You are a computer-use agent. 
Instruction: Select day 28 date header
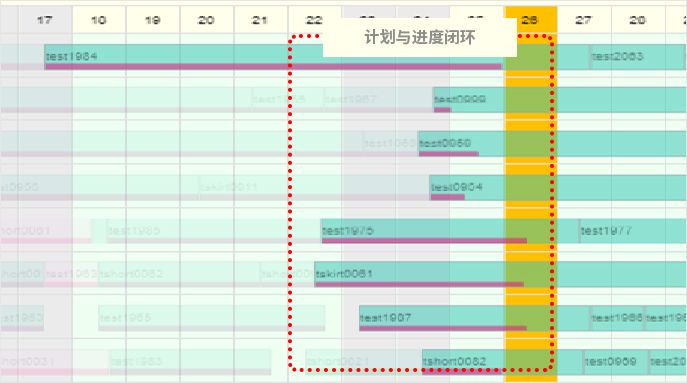(x=638, y=20)
